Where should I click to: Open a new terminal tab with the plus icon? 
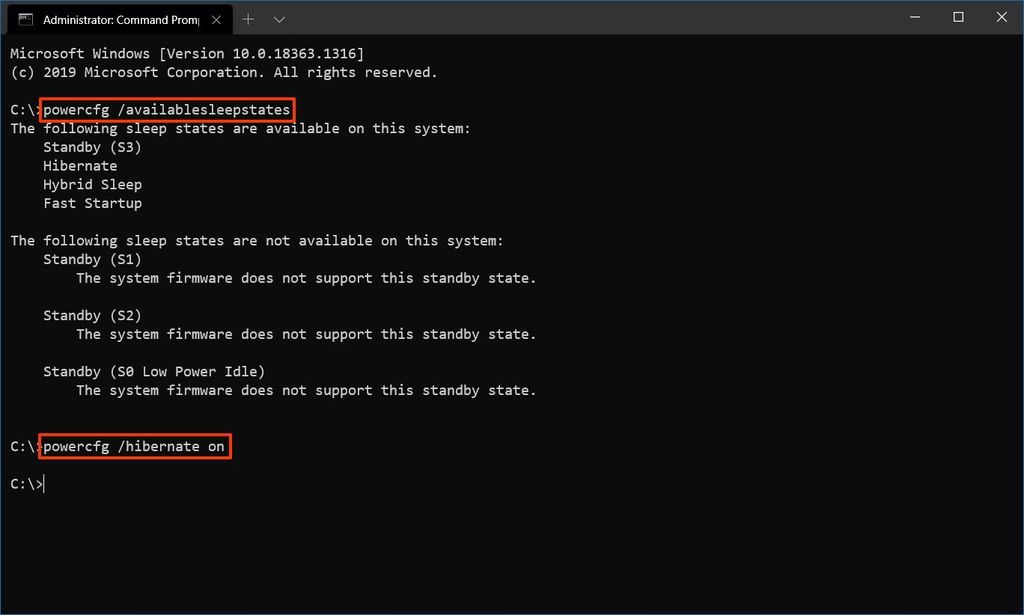247,18
